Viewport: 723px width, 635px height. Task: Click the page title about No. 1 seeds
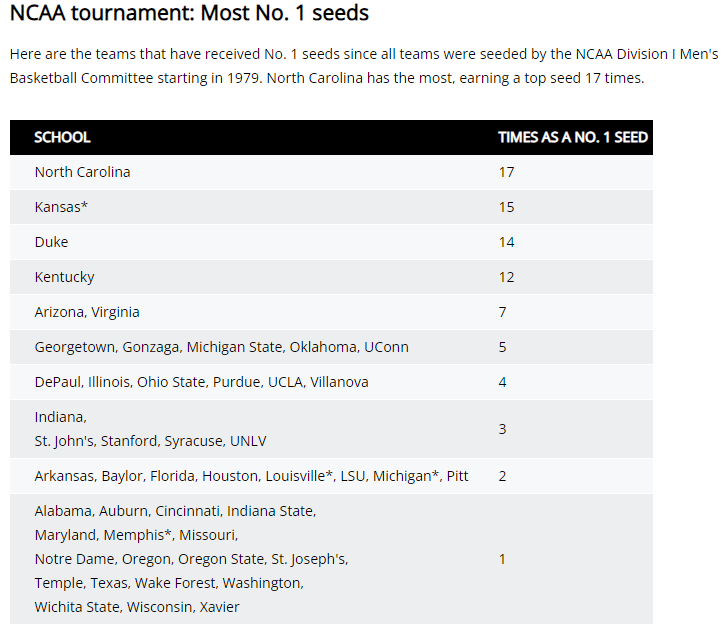coord(189,13)
